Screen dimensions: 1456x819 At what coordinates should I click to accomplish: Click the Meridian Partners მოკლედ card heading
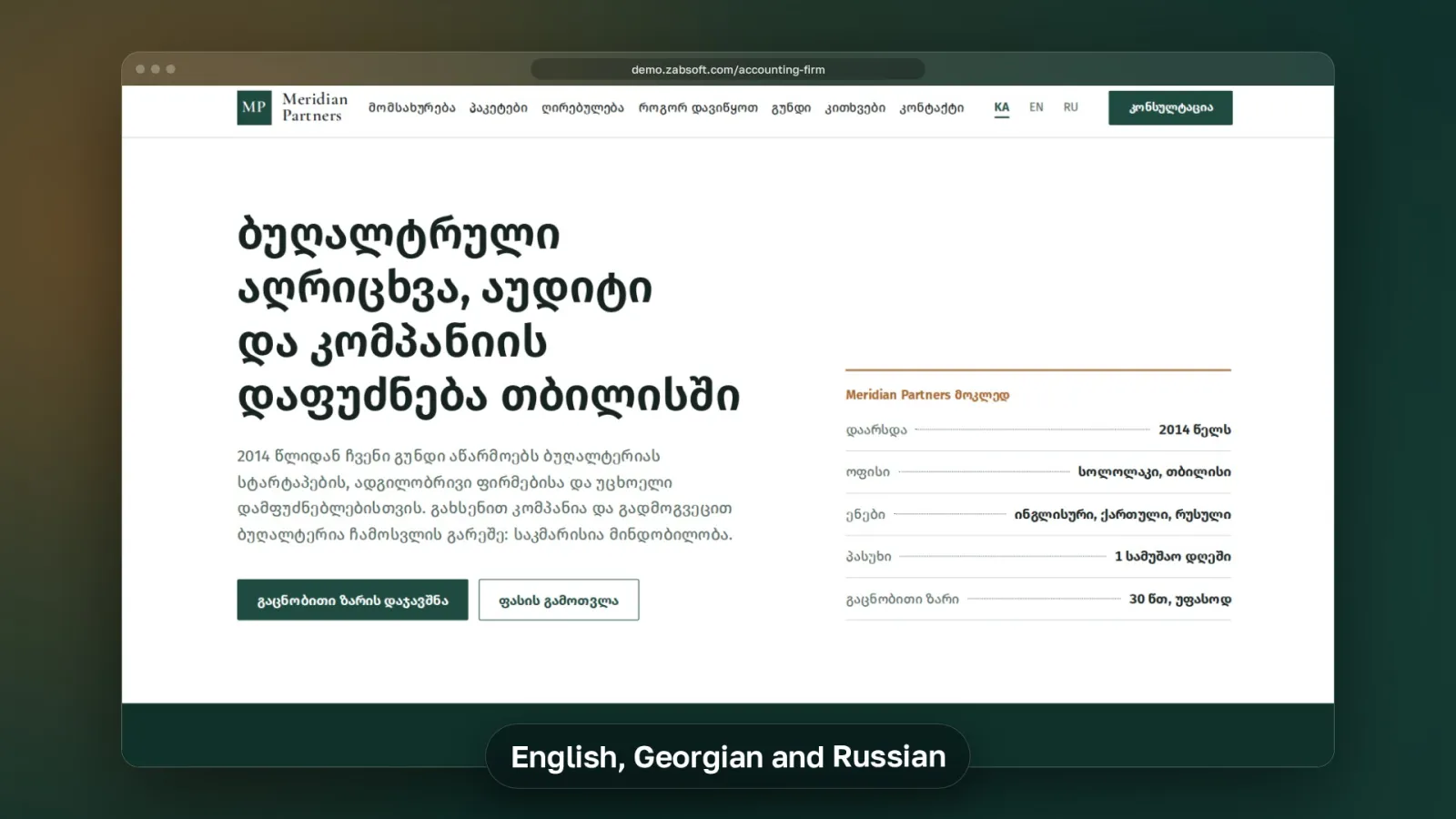point(927,395)
